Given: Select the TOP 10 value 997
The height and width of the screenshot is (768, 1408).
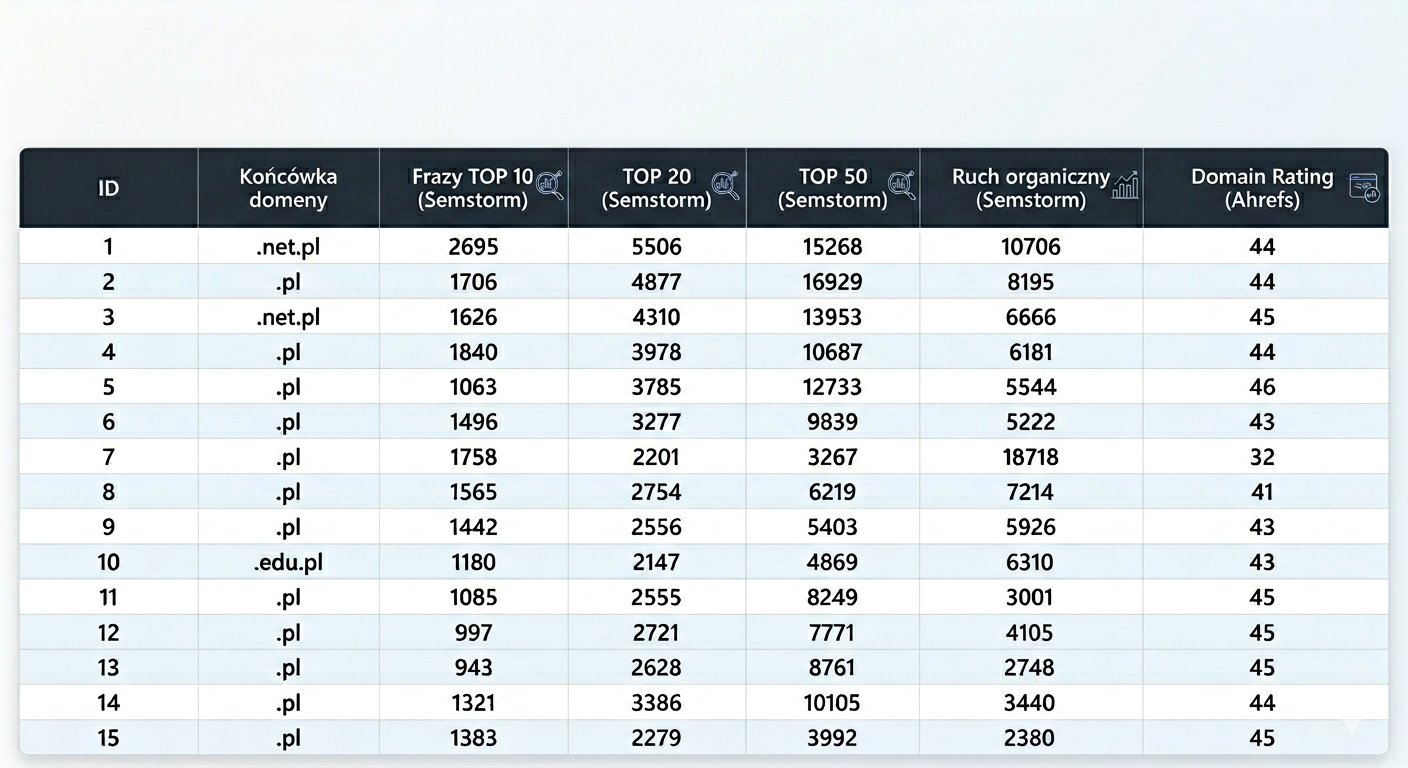Looking at the screenshot, I should point(473,633).
